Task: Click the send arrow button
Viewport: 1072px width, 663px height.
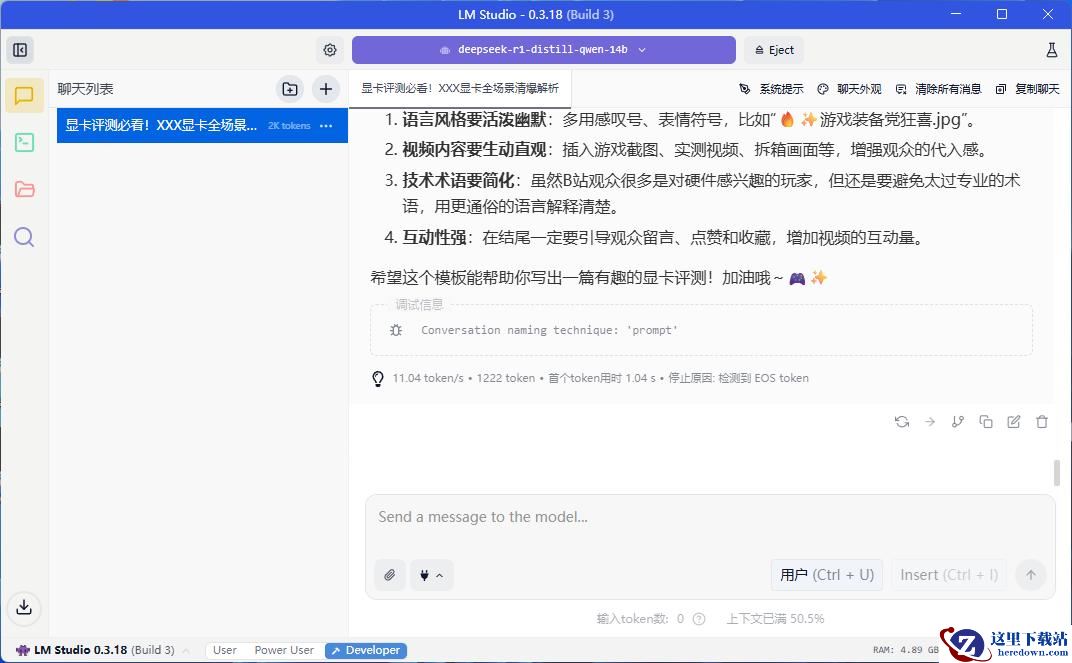Action: point(1031,575)
